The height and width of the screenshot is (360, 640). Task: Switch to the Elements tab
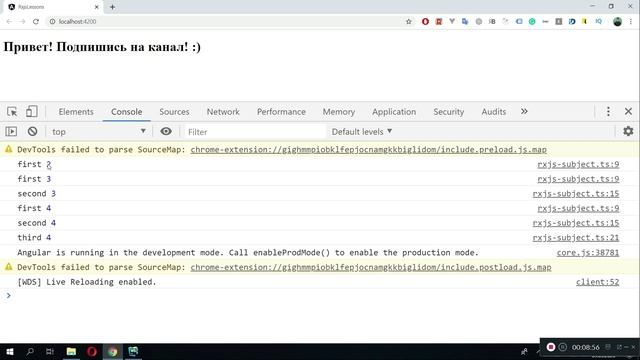click(76, 111)
